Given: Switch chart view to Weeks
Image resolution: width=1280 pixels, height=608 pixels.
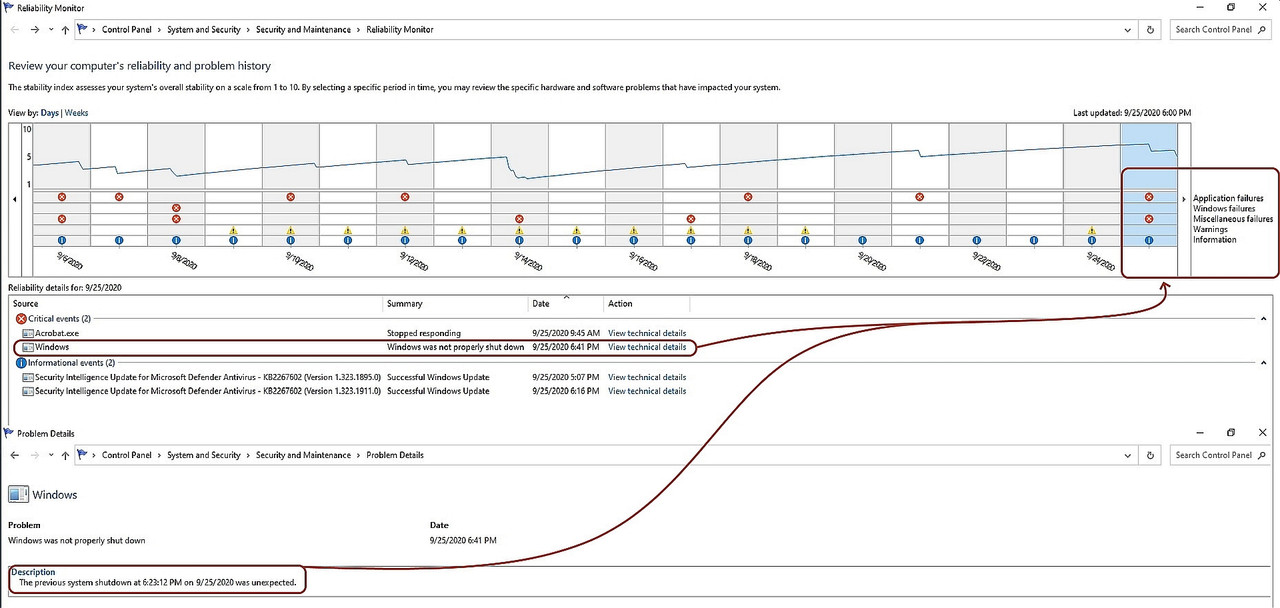Looking at the screenshot, I should click(76, 113).
